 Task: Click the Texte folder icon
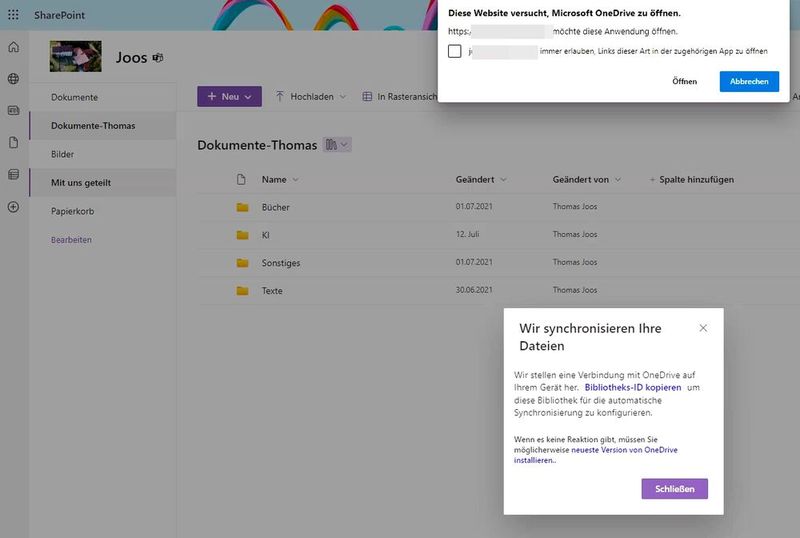click(242, 290)
